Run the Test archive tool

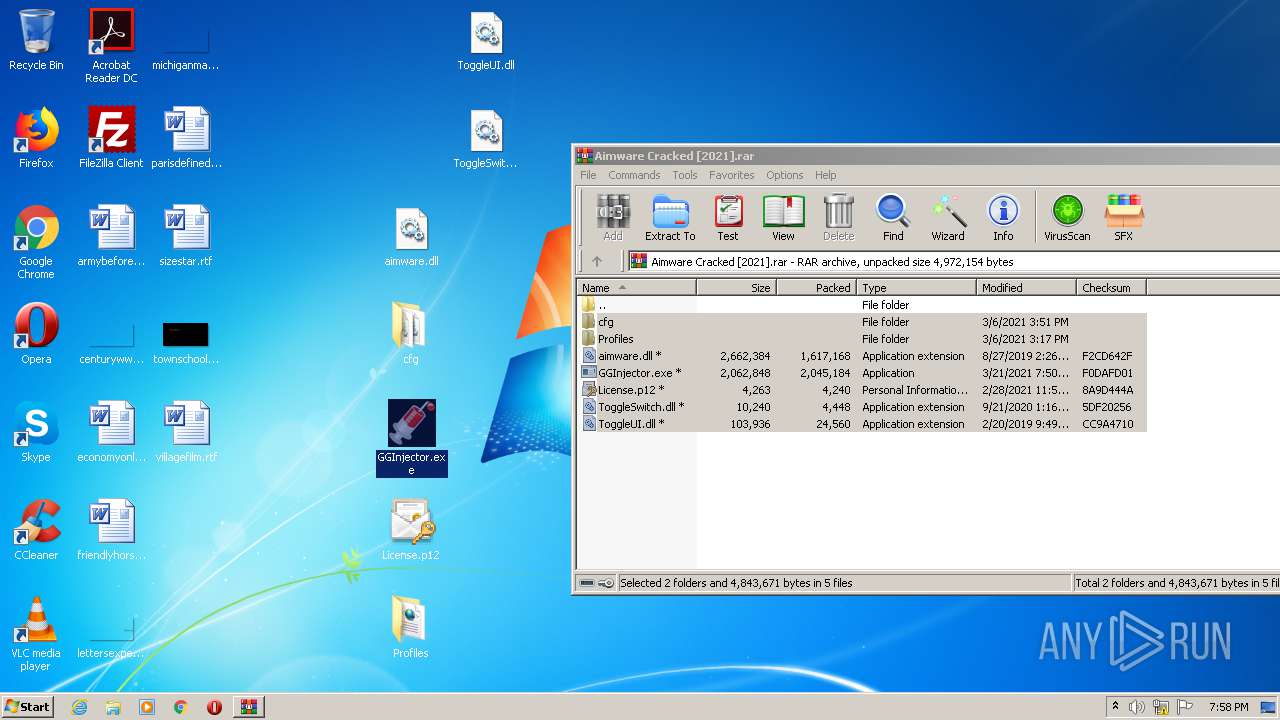coord(728,218)
